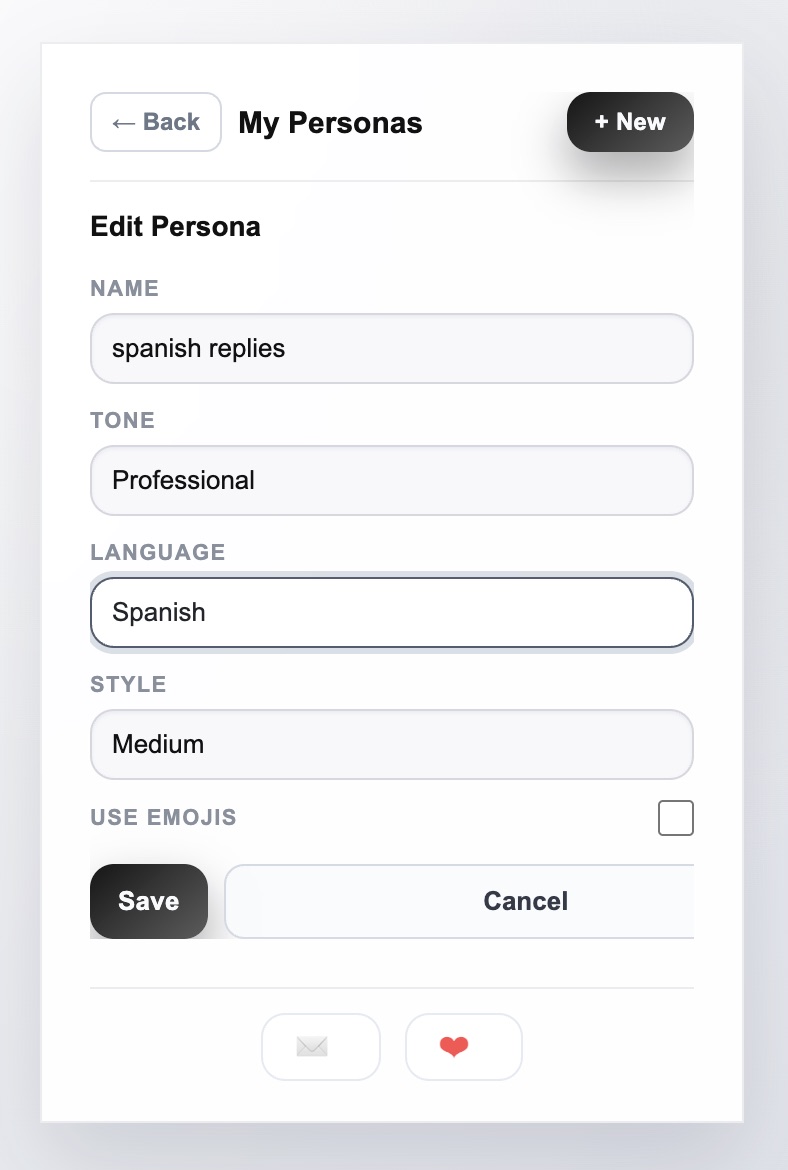This screenshot has height=1170, width=788.
Task: Click the Cancel button
Action: pos(525,901)
